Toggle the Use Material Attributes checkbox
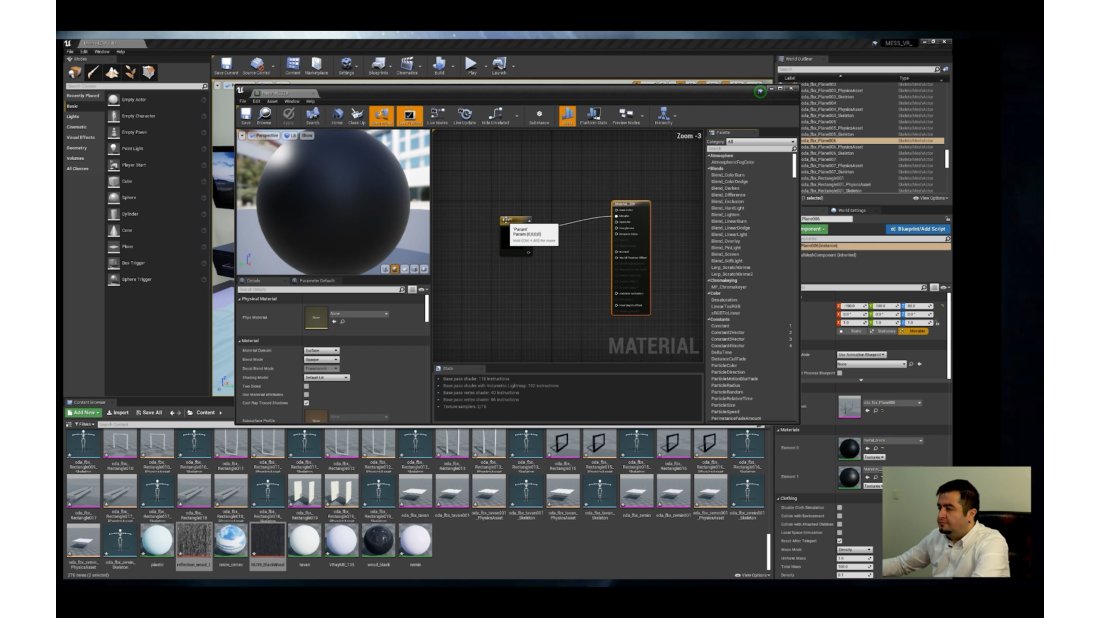The width and height of the screenshot is (1100, 618). tap(307, 395)
